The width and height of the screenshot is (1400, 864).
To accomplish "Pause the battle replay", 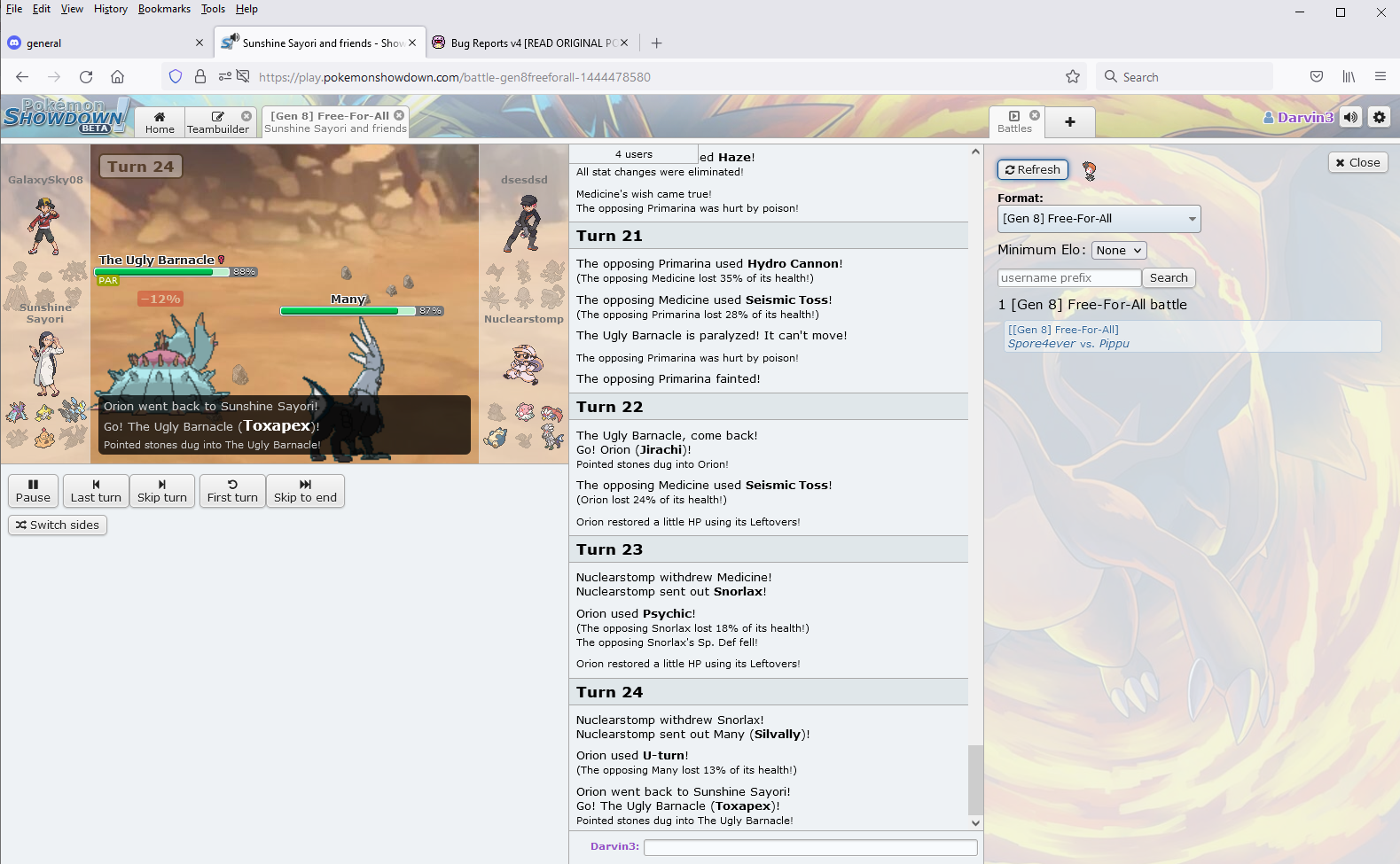I will click(33, 491).
